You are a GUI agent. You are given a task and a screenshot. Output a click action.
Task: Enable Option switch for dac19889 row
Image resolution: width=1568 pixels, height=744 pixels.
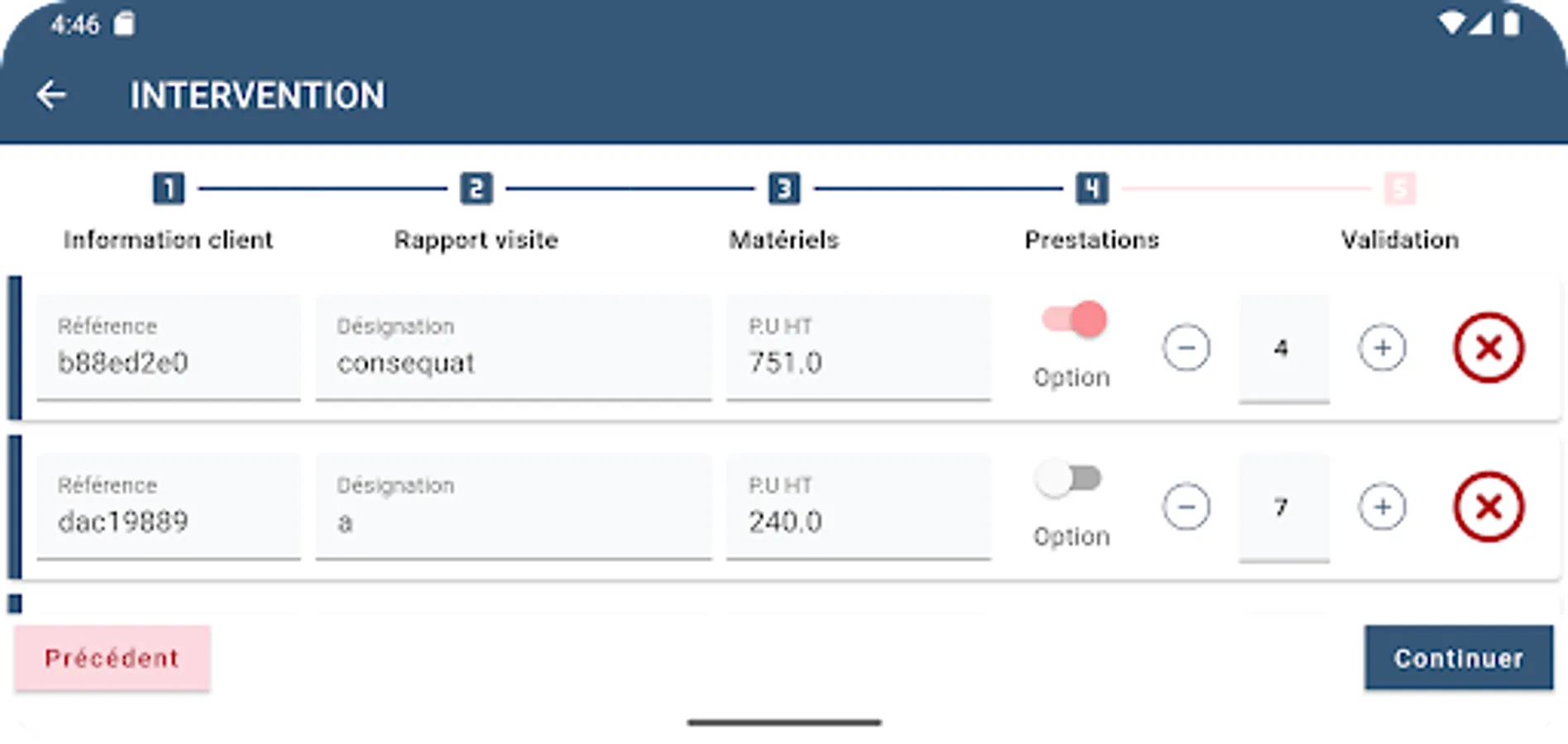click(x=1068, y=479)
